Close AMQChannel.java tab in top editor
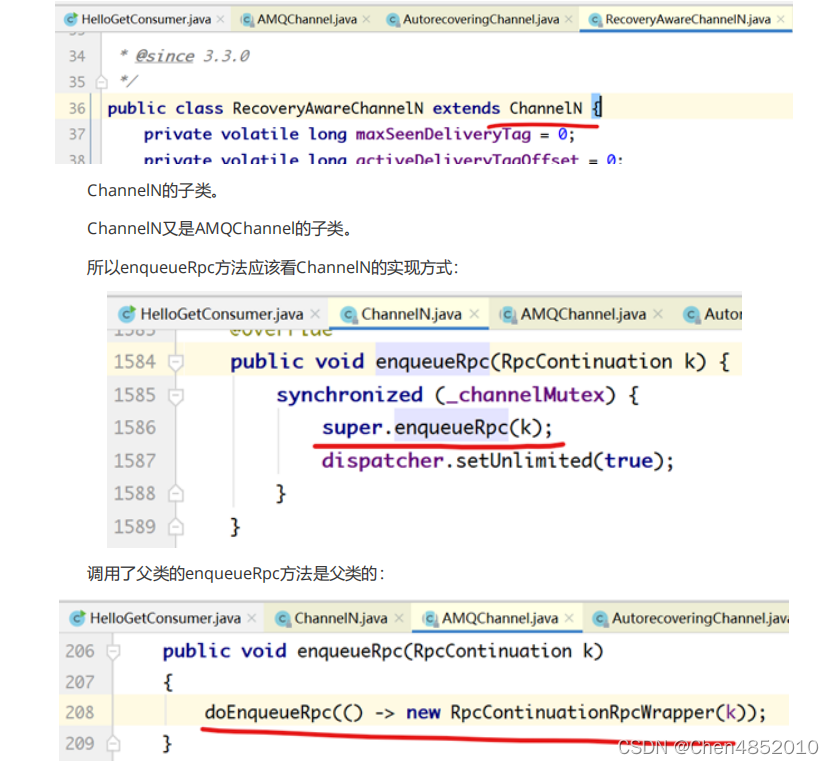 (x=366, y=20)
